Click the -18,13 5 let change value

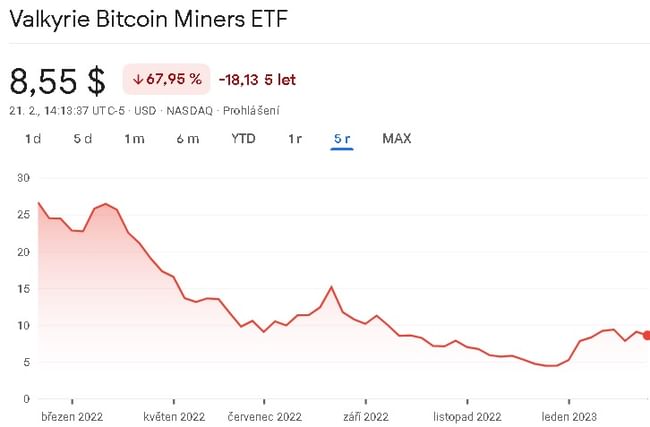pos(257,79)
